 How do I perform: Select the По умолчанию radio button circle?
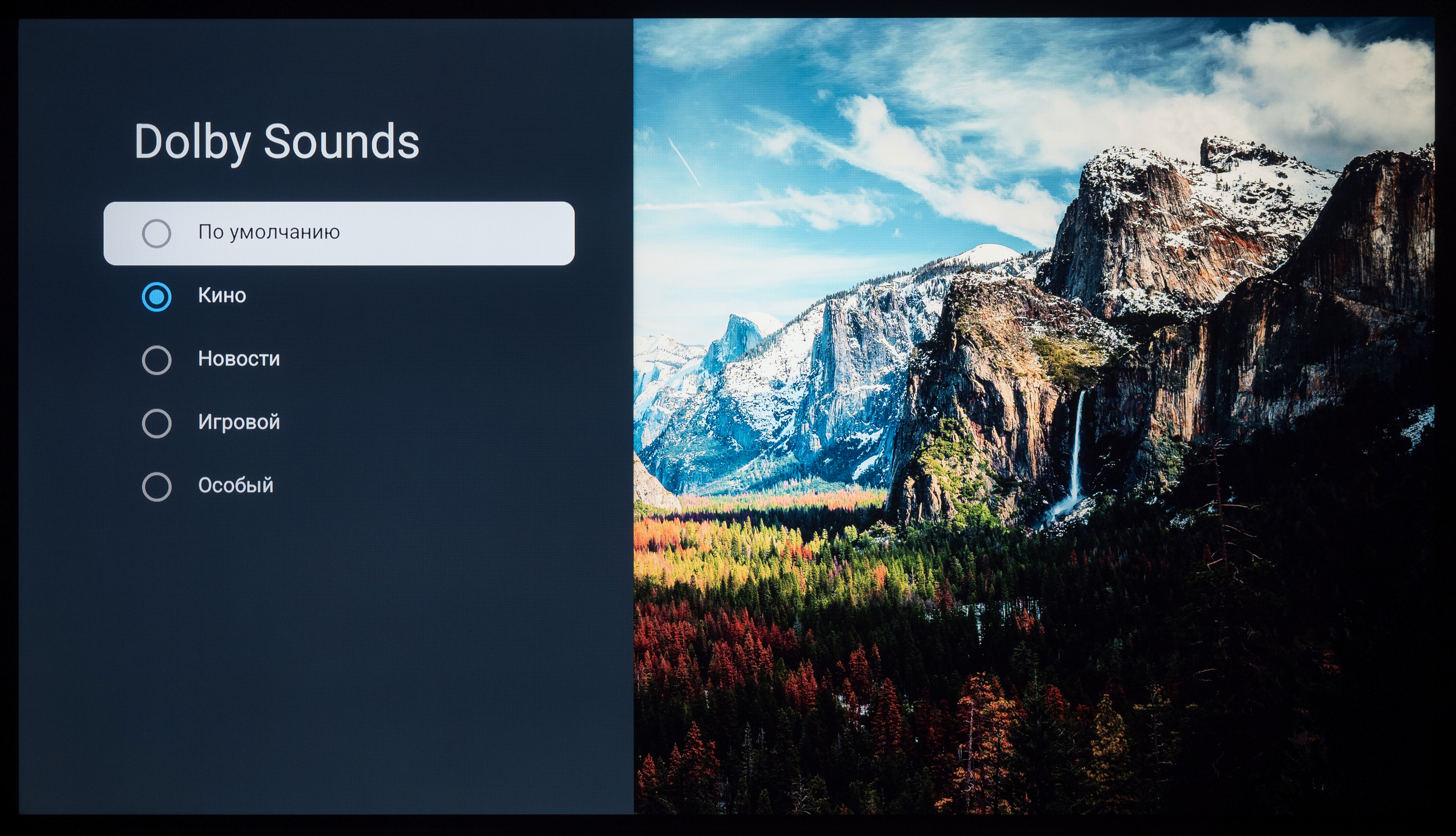[157, 234]
